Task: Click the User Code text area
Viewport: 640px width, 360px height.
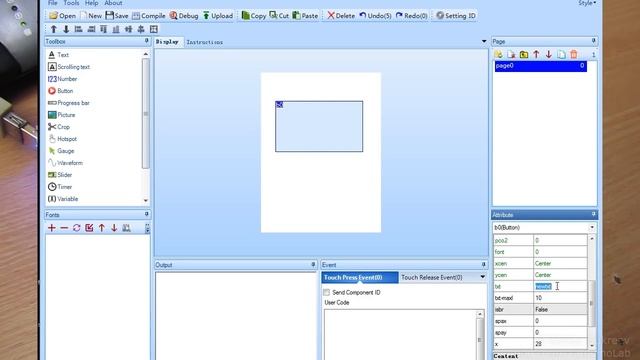Action: tap(400, 335)
